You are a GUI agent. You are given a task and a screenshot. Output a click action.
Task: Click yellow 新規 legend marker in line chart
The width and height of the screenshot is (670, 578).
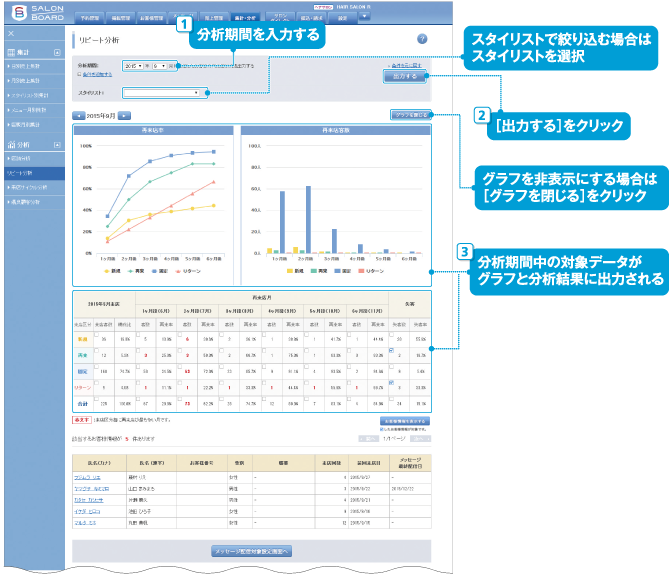point(107,271)
